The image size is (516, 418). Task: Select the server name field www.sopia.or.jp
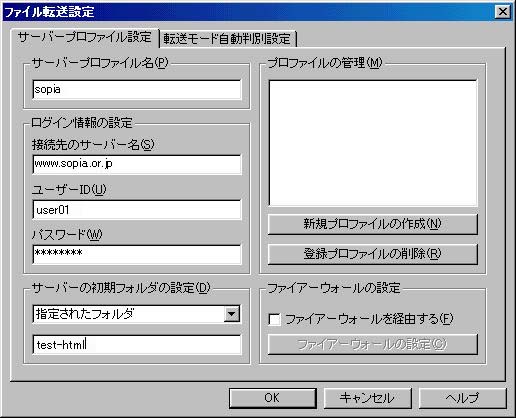[x=137, y=164]
